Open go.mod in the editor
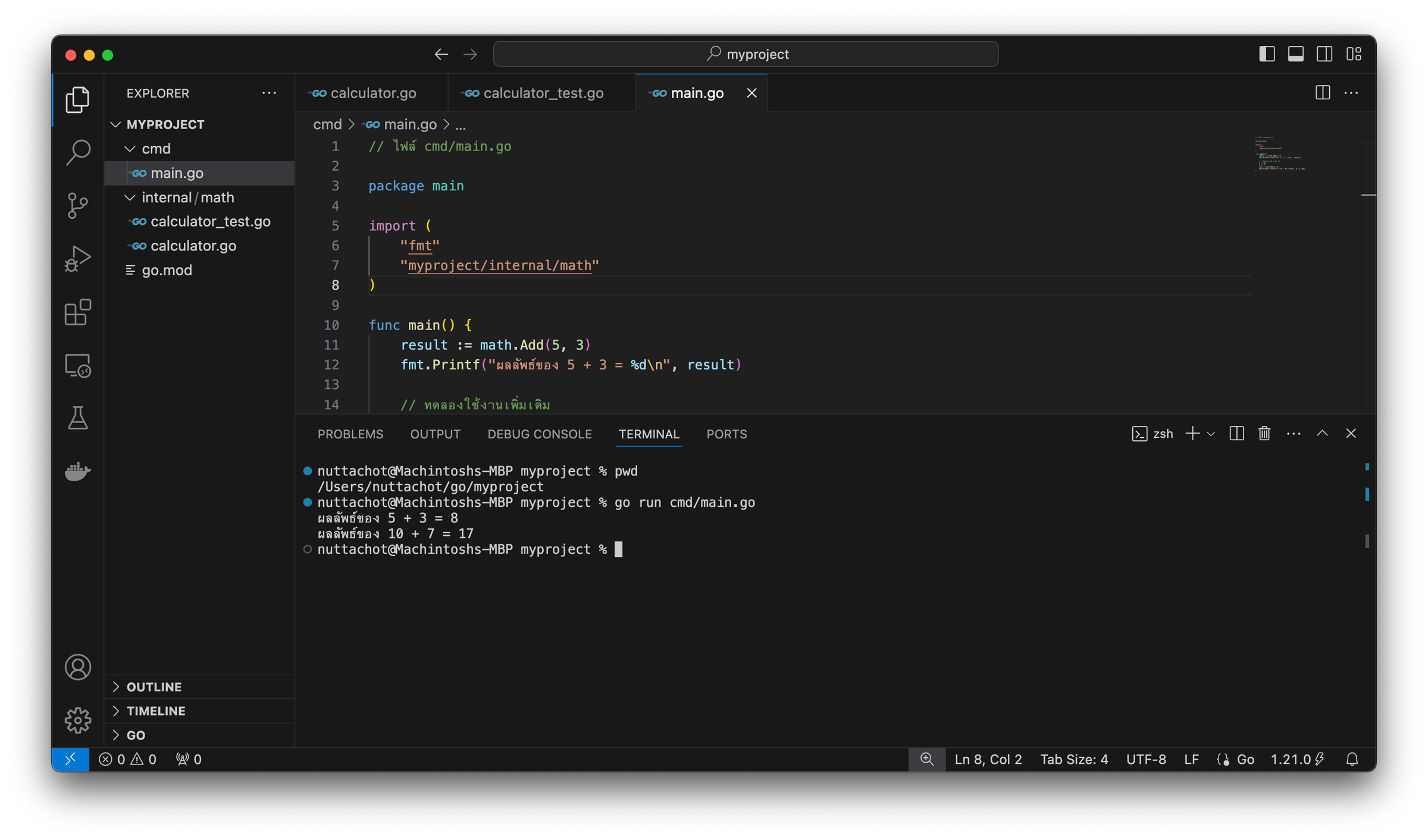1428x840 pixels. tap(167, 269)
